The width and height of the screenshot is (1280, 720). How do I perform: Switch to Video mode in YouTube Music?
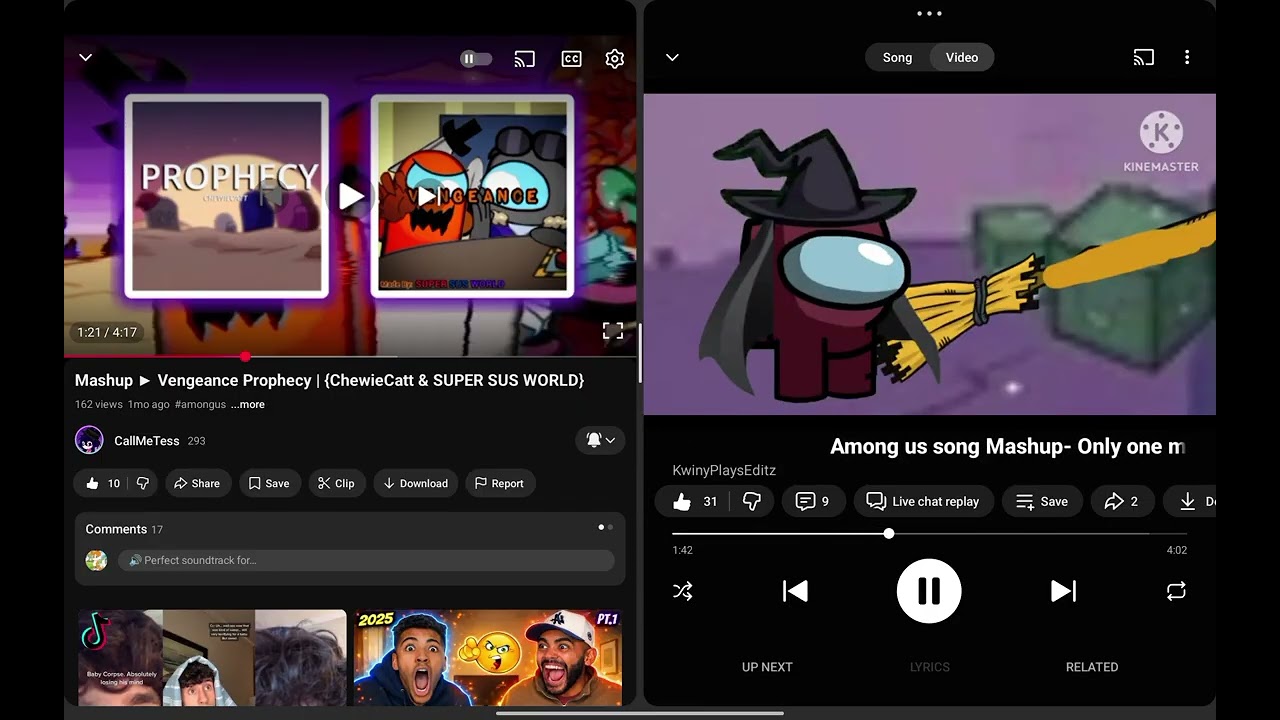[x=962, y=58]
